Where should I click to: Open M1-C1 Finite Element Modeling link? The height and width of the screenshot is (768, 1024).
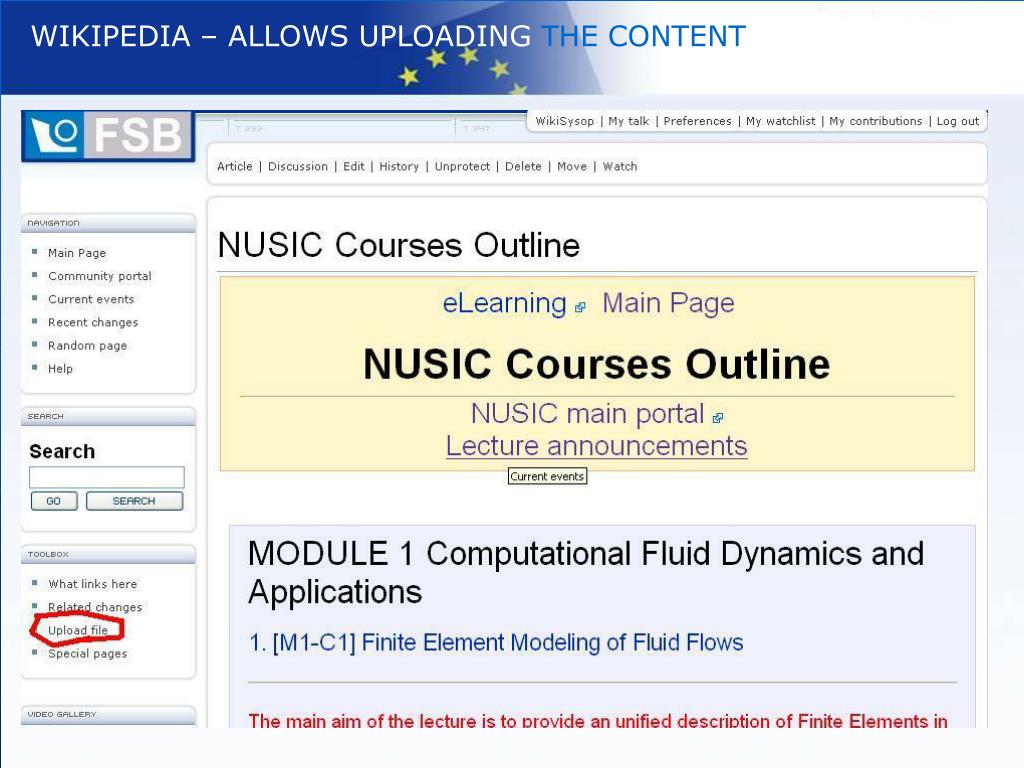click(x=496, y=643)
